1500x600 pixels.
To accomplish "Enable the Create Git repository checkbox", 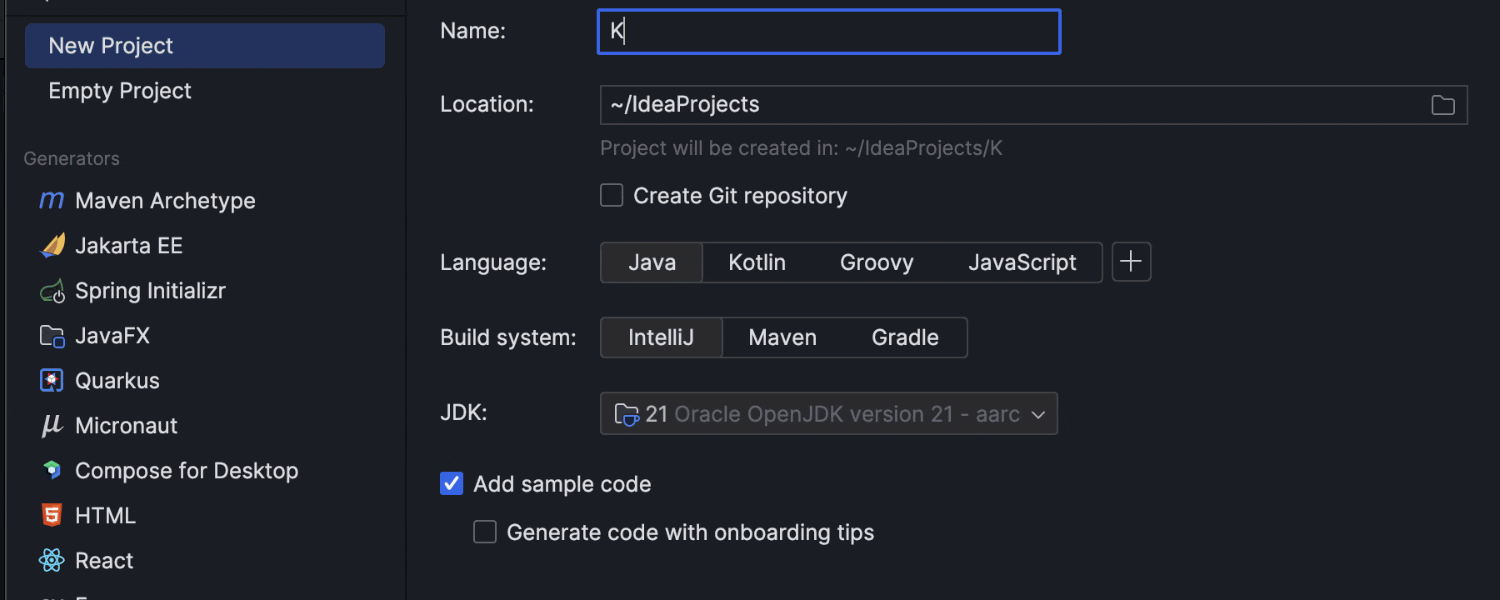I will click(611, 195).
